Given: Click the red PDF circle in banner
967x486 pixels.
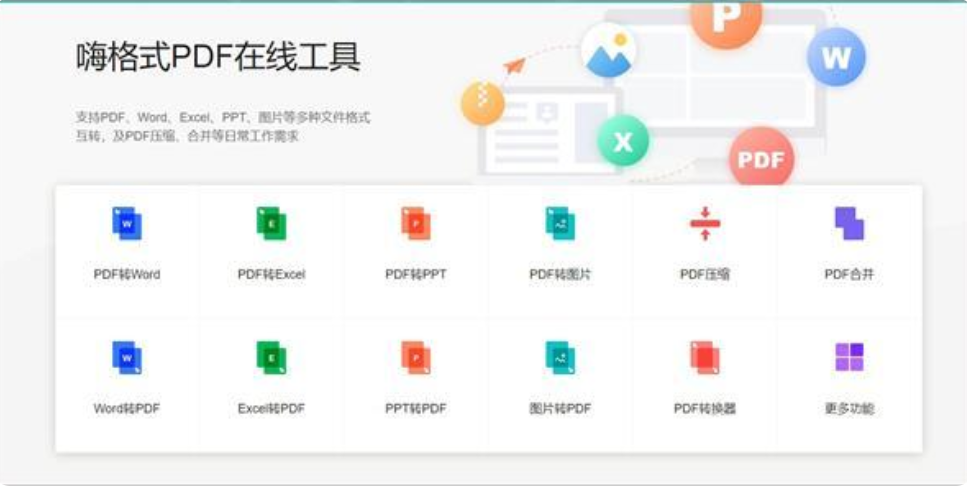Looking at the screenshot, I should click(761, 160).
